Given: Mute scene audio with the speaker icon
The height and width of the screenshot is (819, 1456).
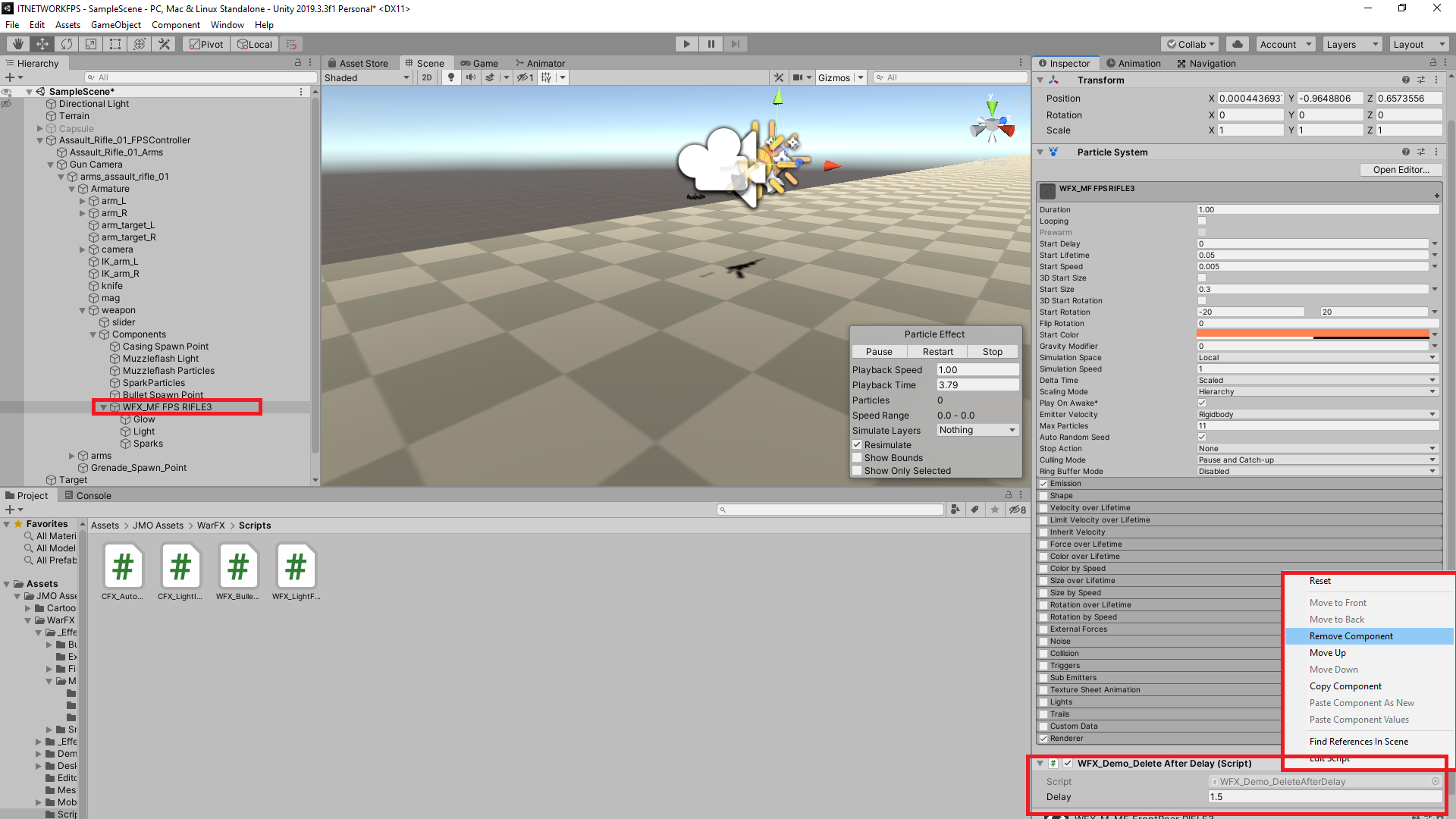Looking at the screenshot, I should pyautogui.click(x=471, y=77).
